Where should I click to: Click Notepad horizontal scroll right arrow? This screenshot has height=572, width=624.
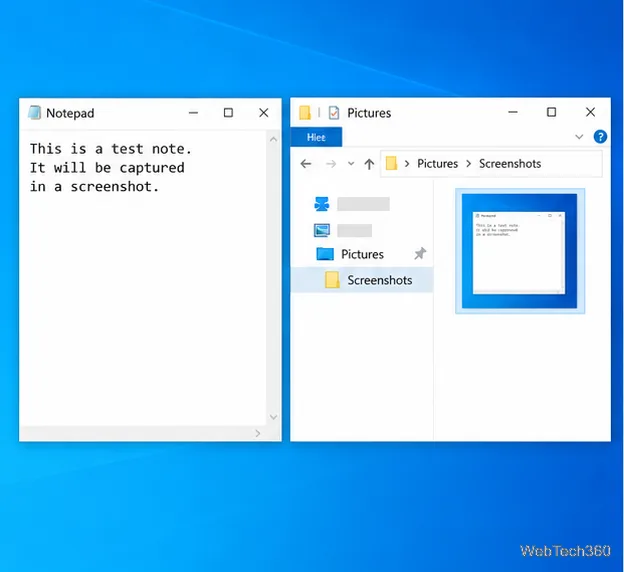[x=258, y=433]
